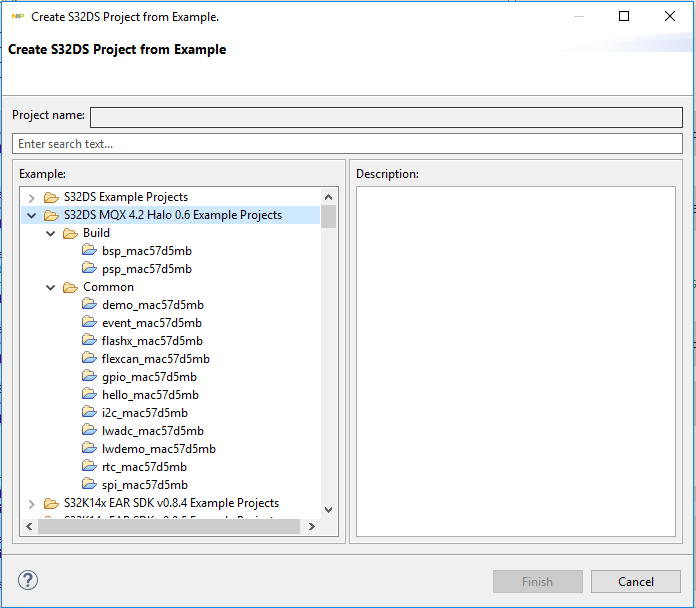The width and height of the screenshot is (696, 608).
Task: Expand the S32DS Example Projects node
Action: click(x=32, y=197)
